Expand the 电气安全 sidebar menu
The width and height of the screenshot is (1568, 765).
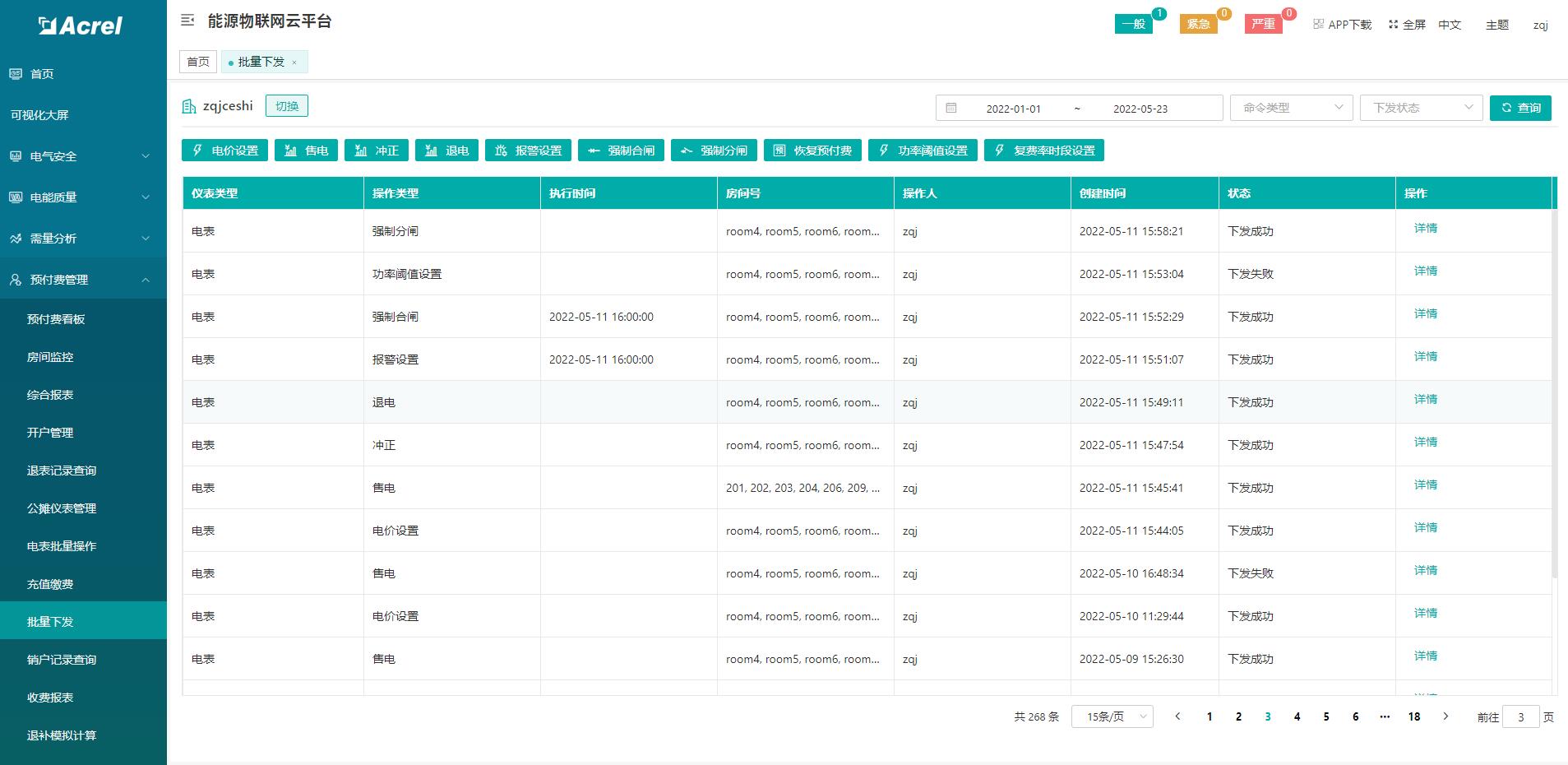pos(82,156)
